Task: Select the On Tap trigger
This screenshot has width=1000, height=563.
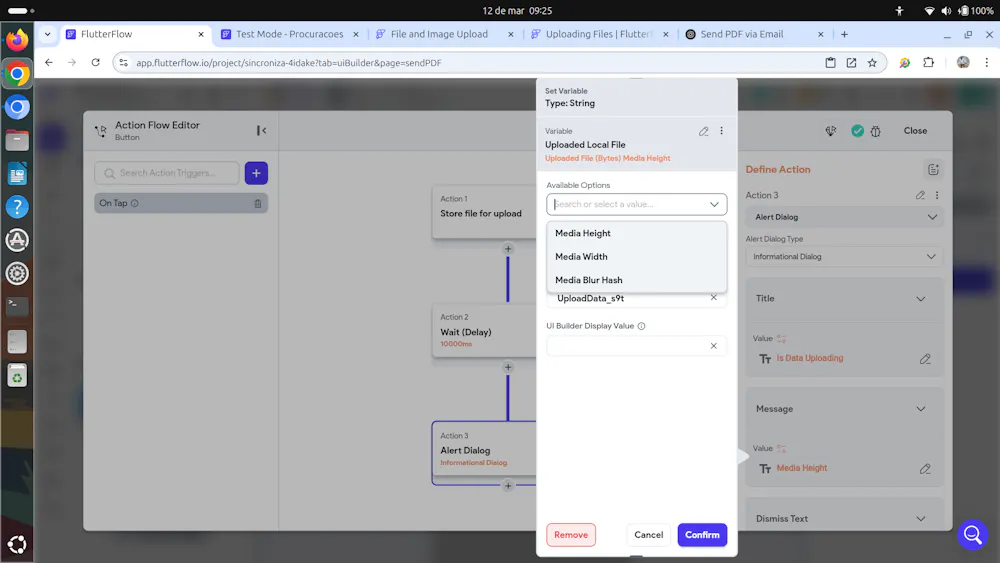Action: 180,203
